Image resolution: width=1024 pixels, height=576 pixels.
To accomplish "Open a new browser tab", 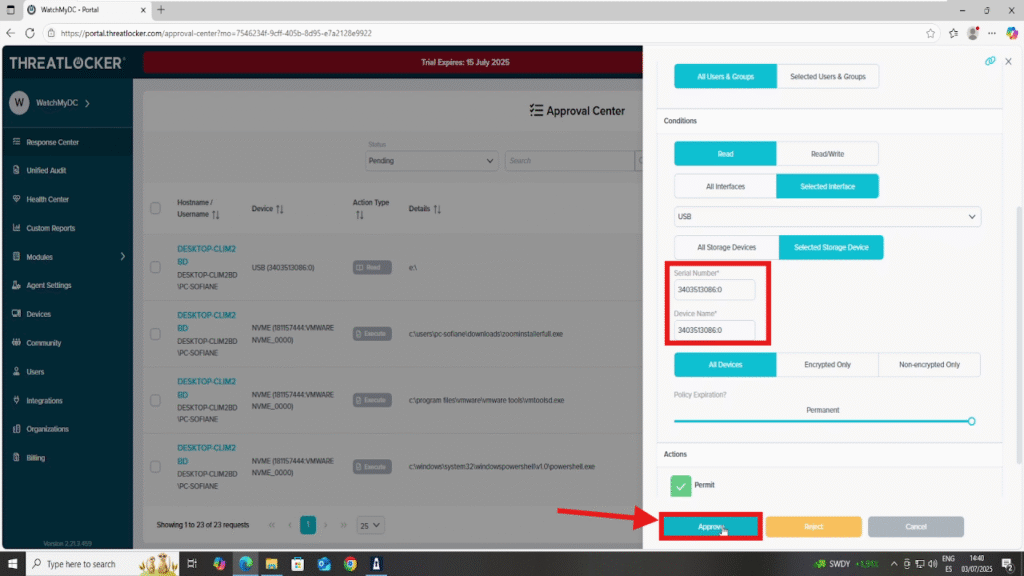I will coord(161,10).
